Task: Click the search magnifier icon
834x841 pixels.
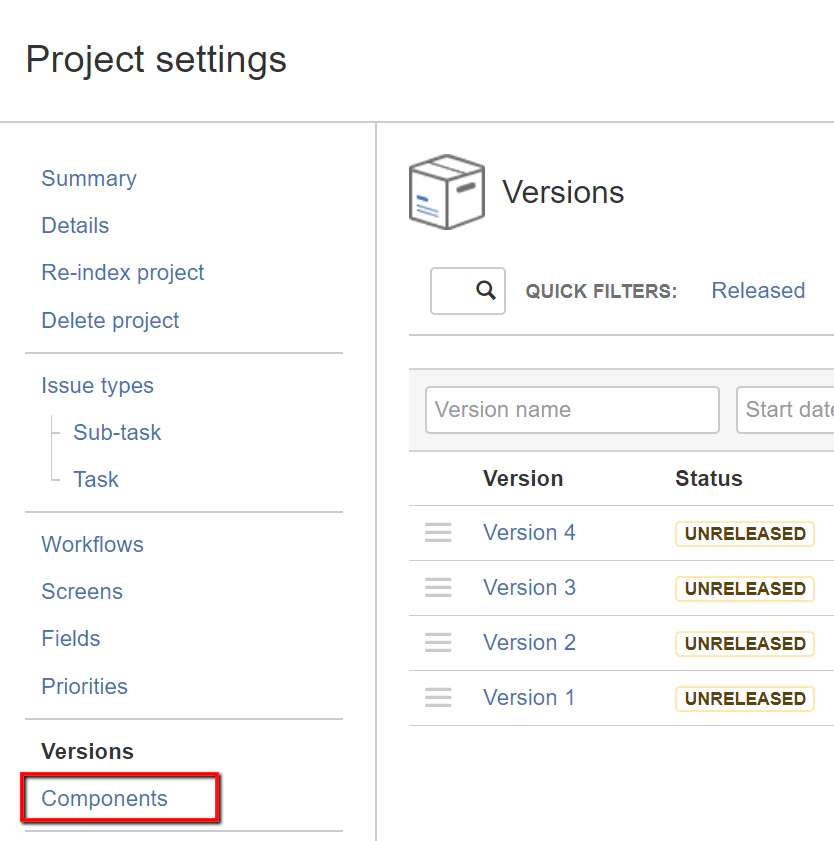Action: pyautogui.click(x=467, y=290)
